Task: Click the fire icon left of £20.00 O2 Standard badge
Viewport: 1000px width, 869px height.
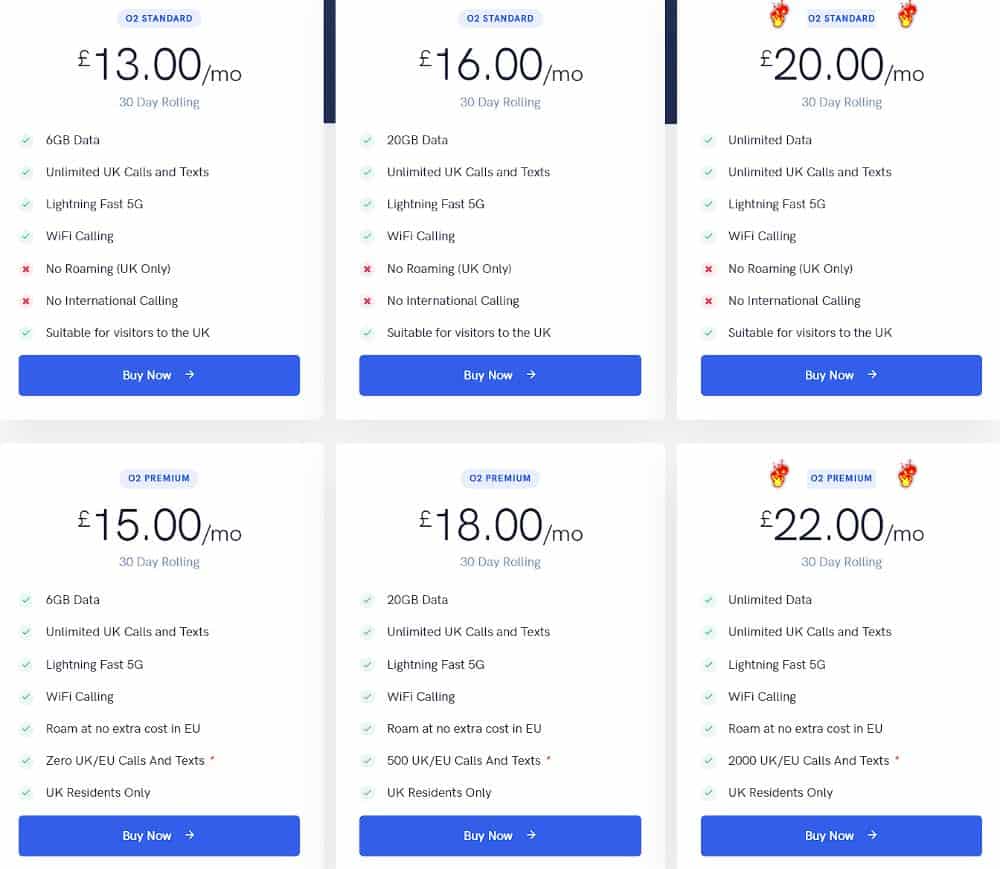Action: (778, 16)
